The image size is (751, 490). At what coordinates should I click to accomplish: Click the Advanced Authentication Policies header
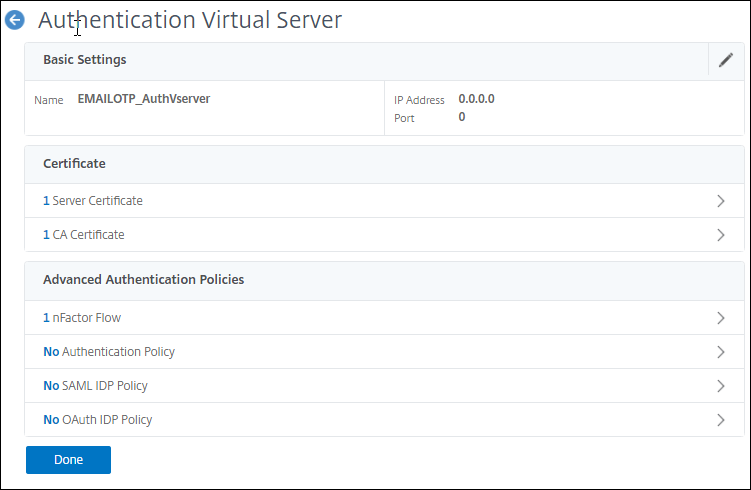point(143,280)
